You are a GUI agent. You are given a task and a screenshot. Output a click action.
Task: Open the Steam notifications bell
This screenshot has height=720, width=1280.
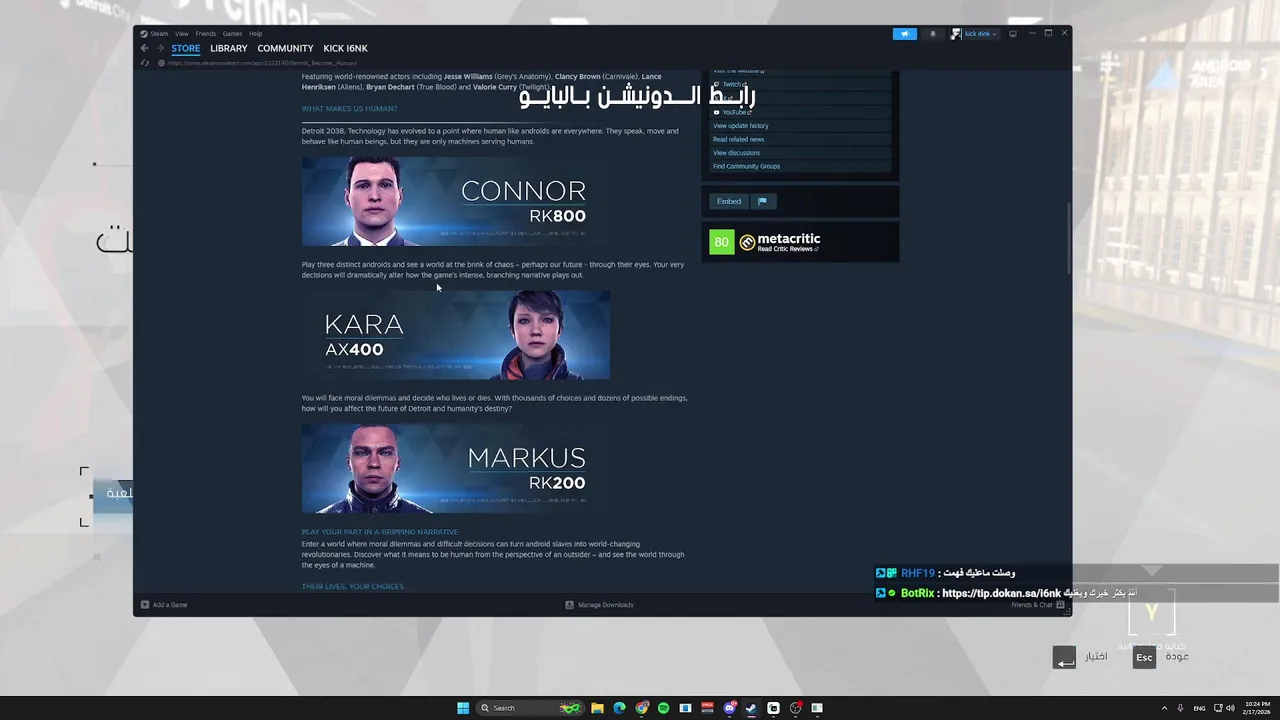[x=933, y=34]
